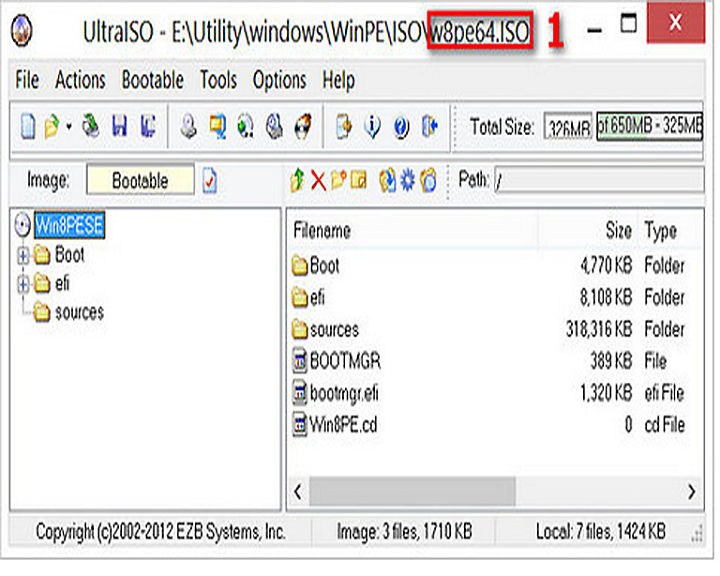
Task: Open the Tools menu
Action: click(218, 79)
